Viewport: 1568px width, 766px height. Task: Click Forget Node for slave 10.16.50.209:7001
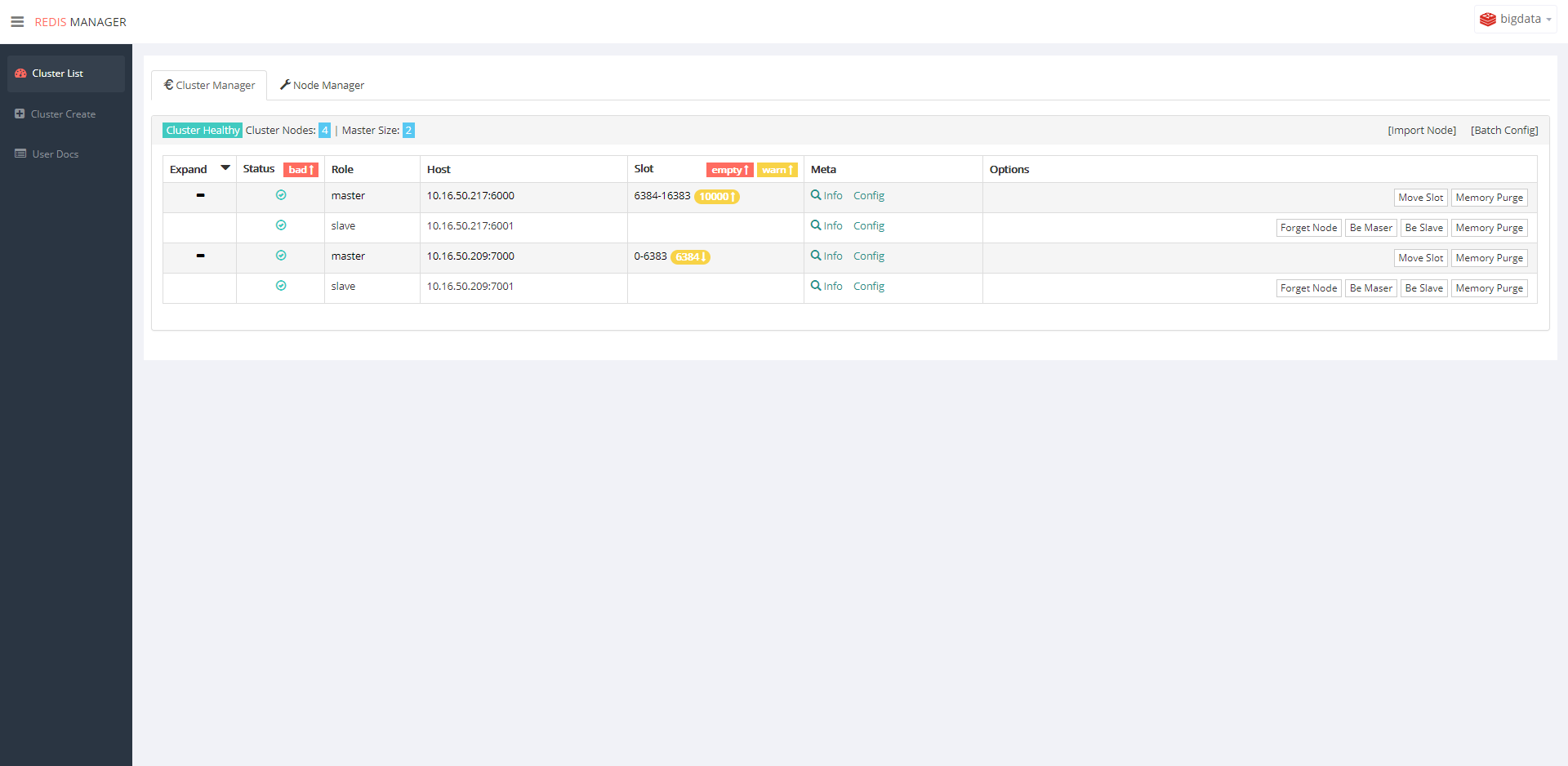(x=1308, y=288)
